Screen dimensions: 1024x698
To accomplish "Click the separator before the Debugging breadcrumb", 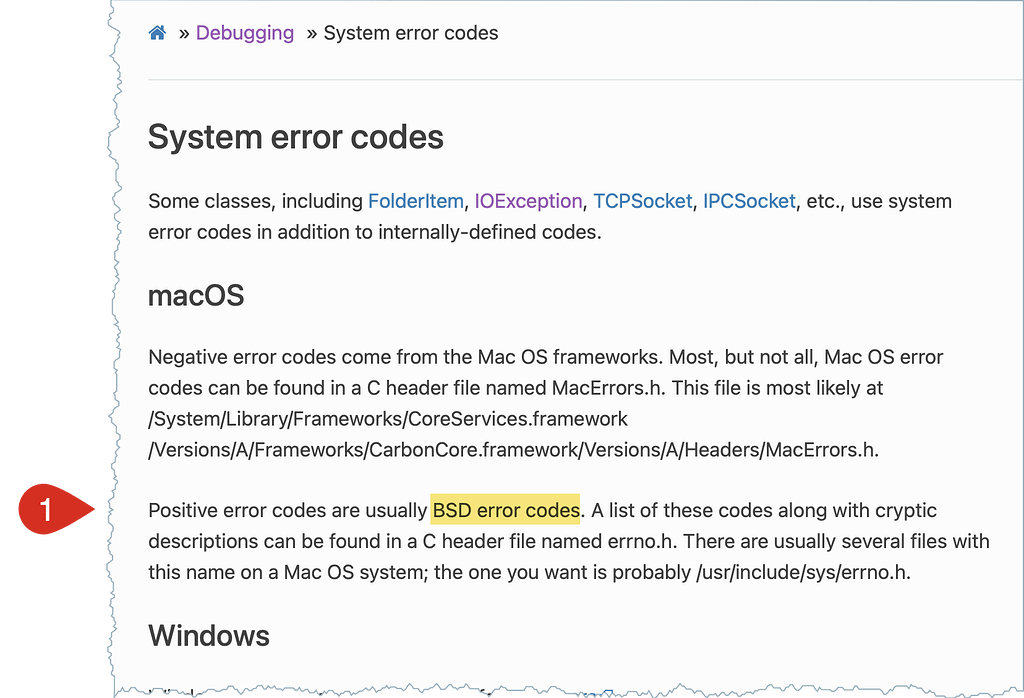I will coord(184,33).
